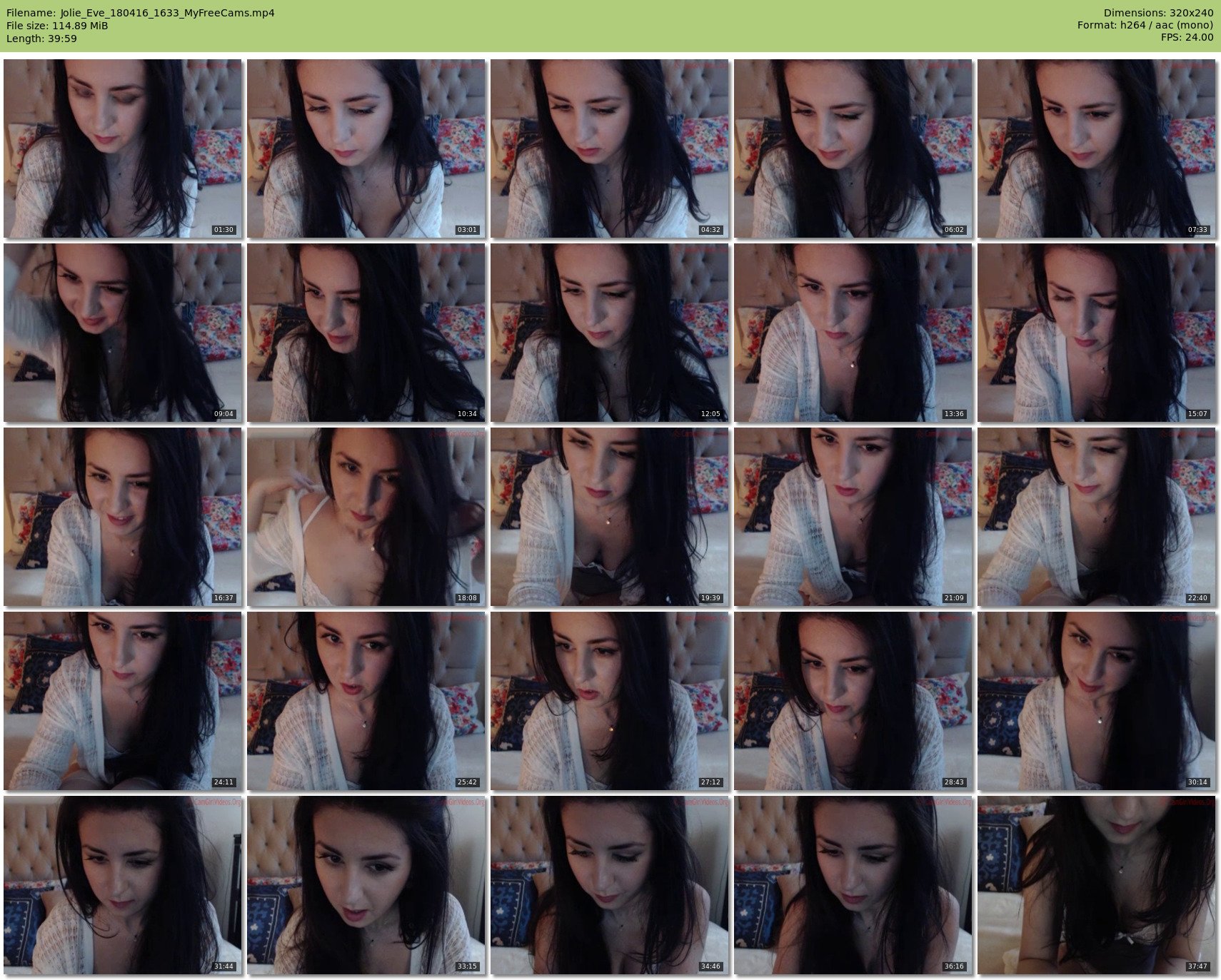
Task: Select the "Dimensions: 320x240" text
Action: pyautogui.click(x=1158, y=13)
